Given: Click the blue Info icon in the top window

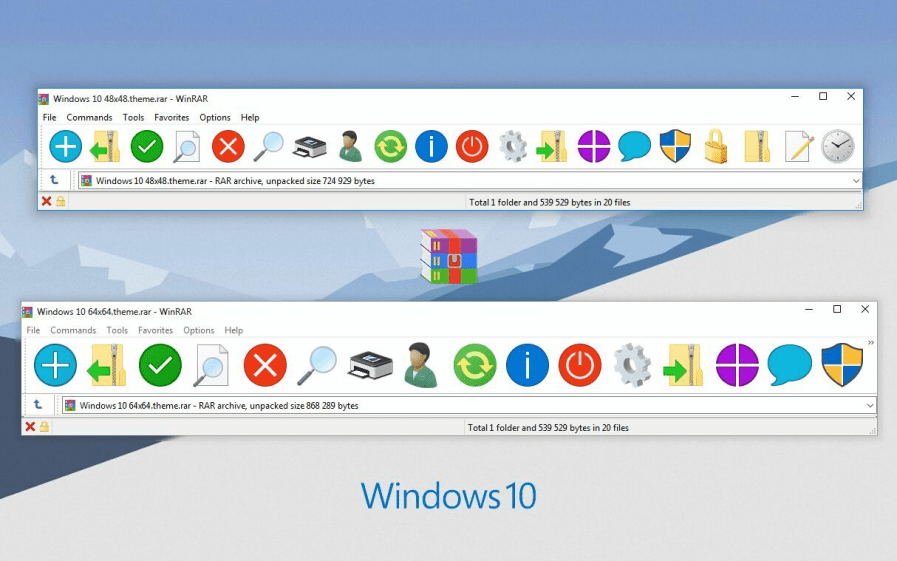Looking at the screenshot, I should click(x=431, y=147).
